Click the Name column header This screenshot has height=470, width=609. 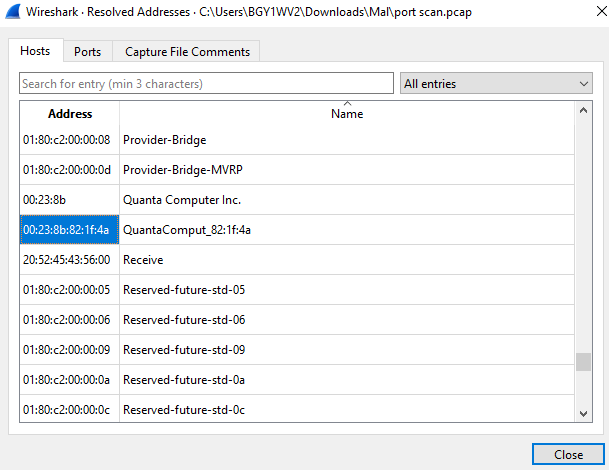point(347,113)
